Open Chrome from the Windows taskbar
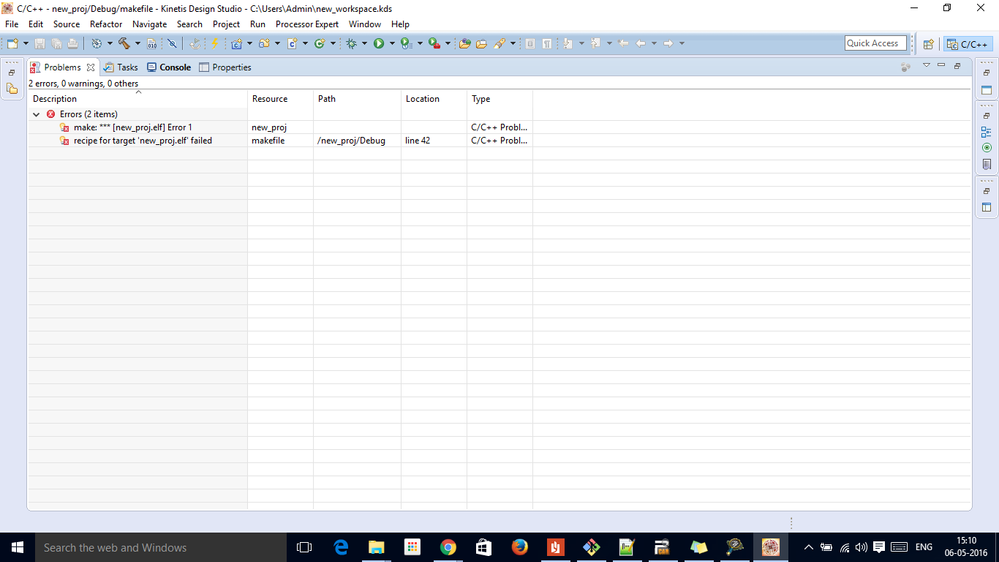The width and height of the screenshot is (999, 562). (448, 547)
